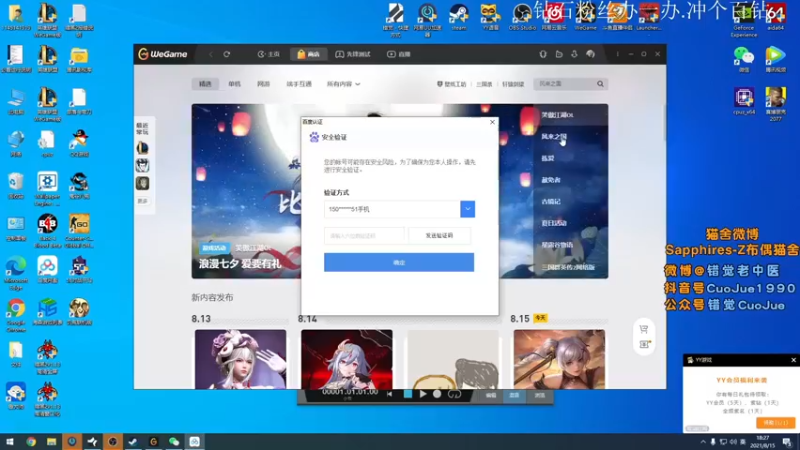This screenshot has width=800, height=450.
Task: Open the GeForce Experience desktop shortcut
Action: coord(743,20)
